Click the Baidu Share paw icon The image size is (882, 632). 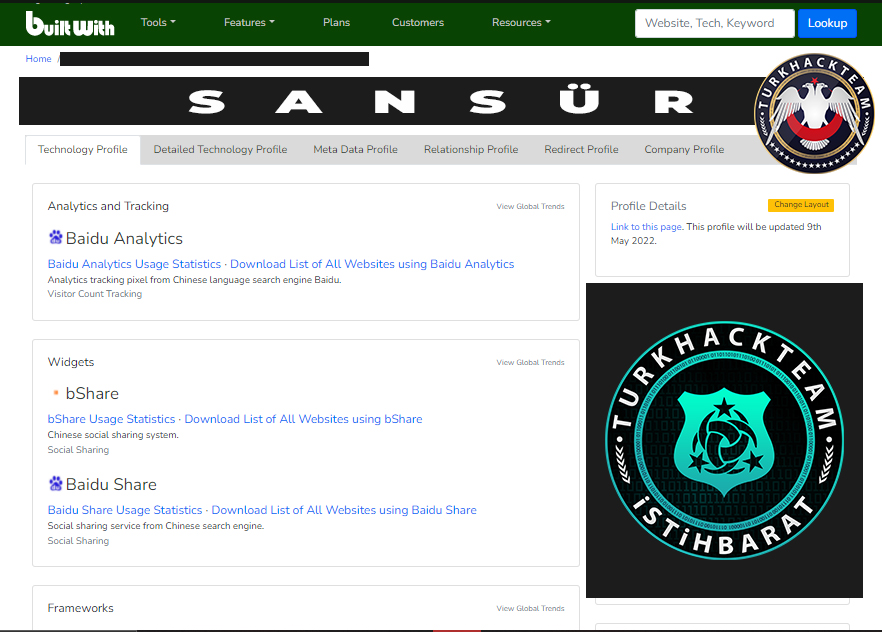[55, 484]
